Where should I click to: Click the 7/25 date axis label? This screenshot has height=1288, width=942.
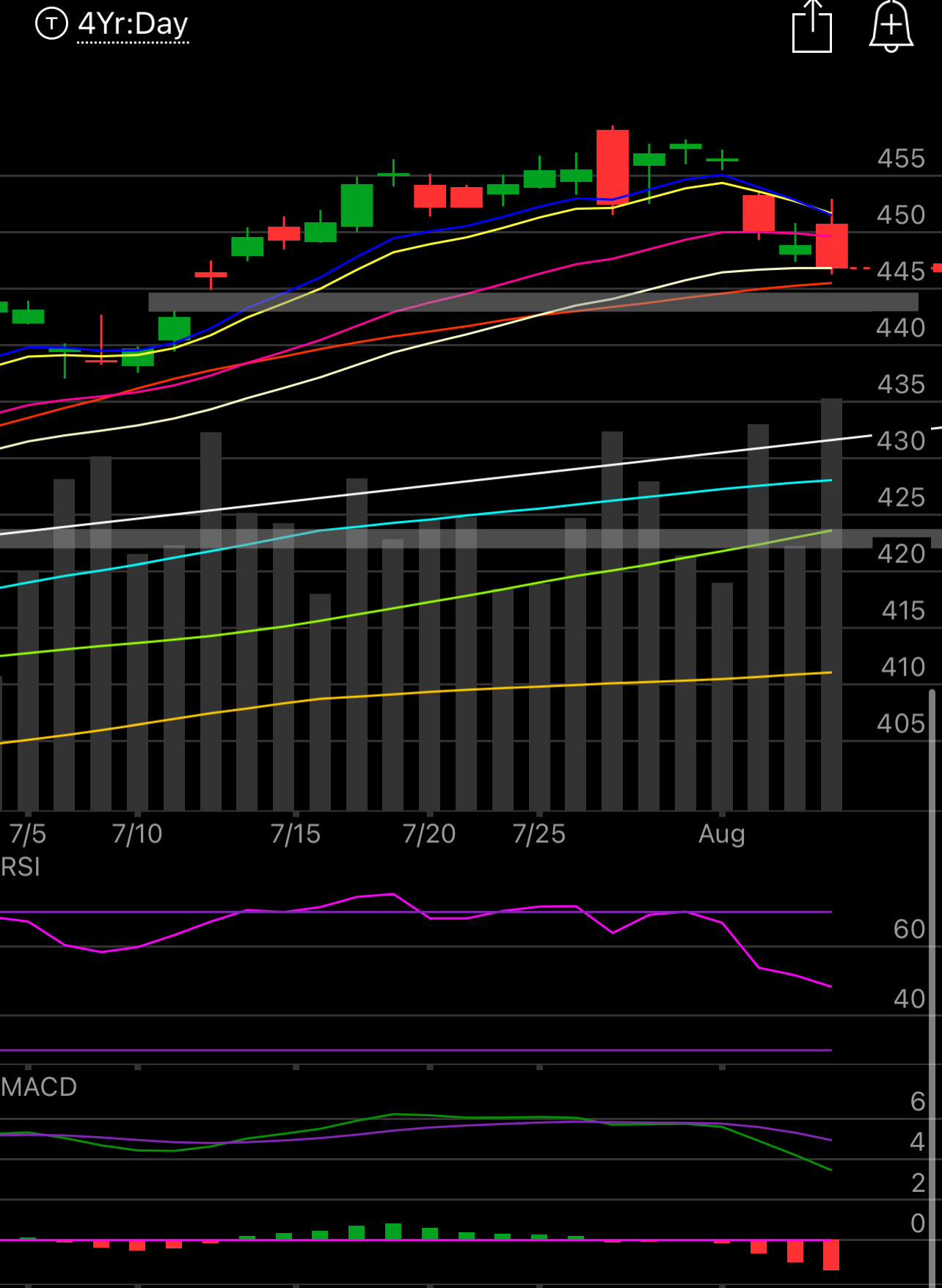[539, 834]
